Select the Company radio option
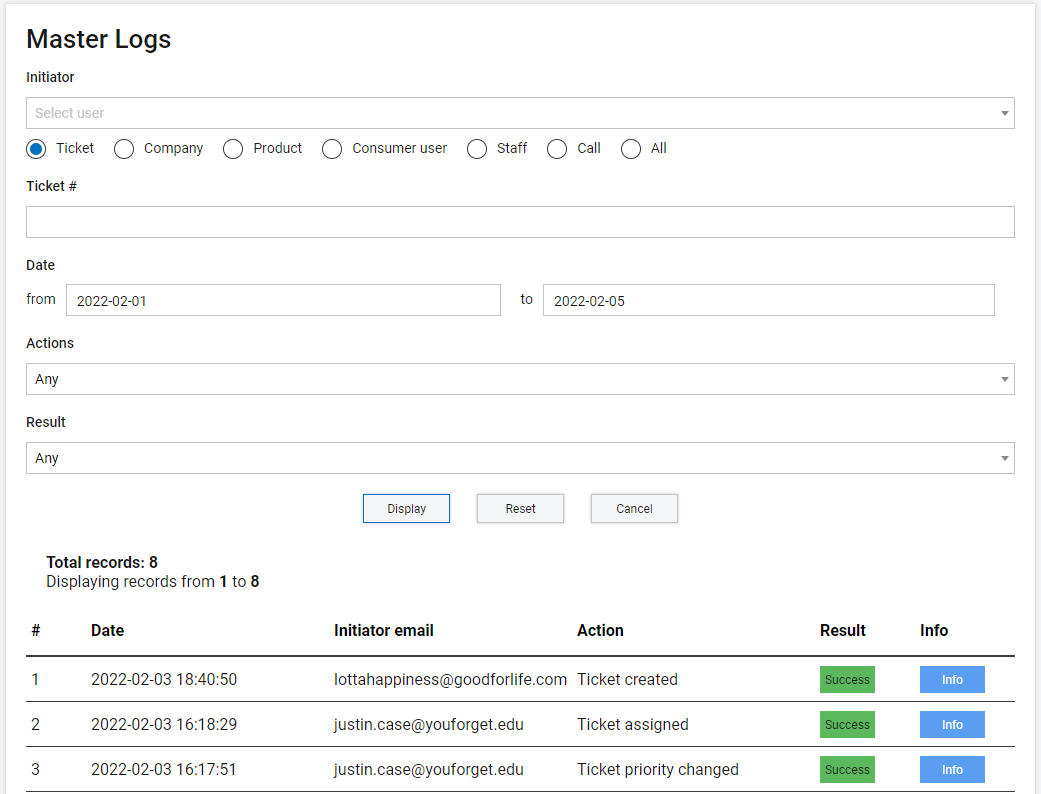1041x794 pixels. 124,149
